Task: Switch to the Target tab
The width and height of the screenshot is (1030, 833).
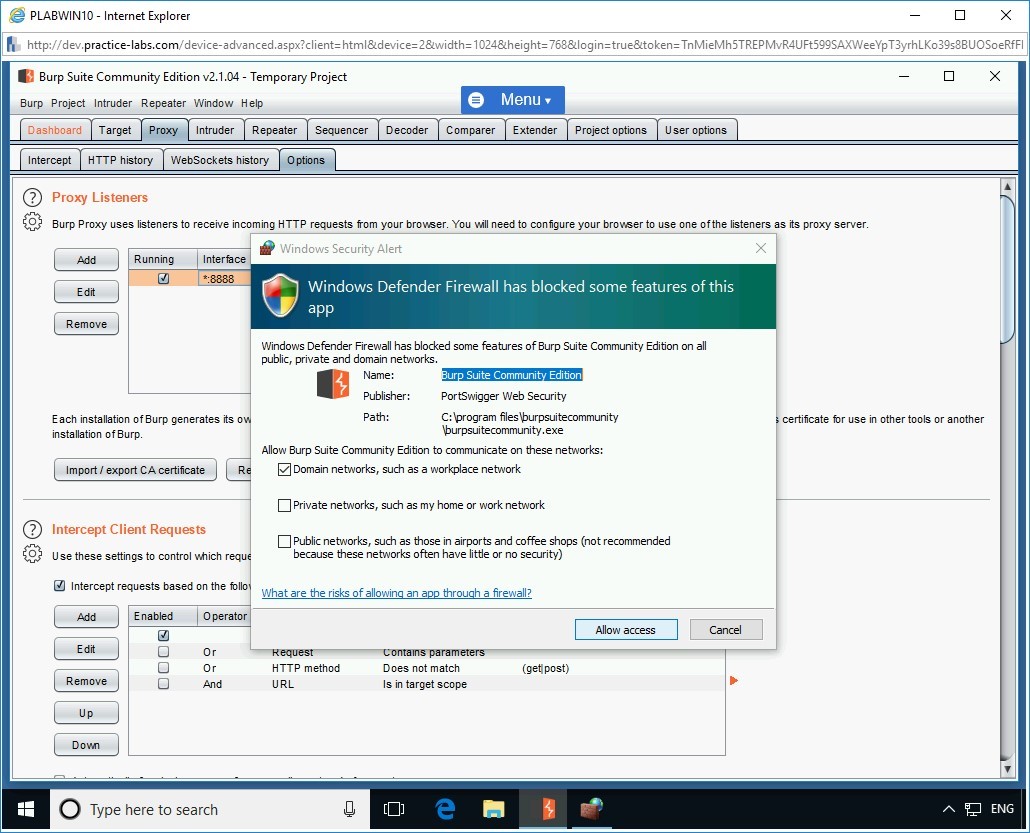Action: 115,129
